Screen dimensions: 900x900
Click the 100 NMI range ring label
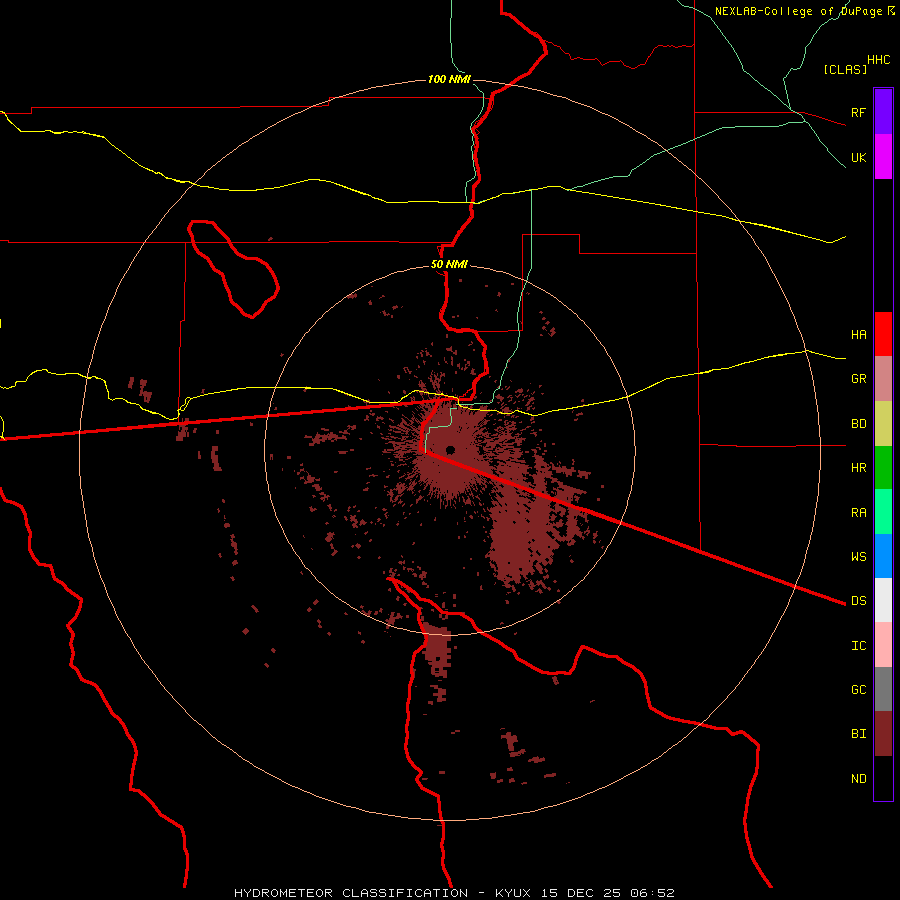(449, 79)
